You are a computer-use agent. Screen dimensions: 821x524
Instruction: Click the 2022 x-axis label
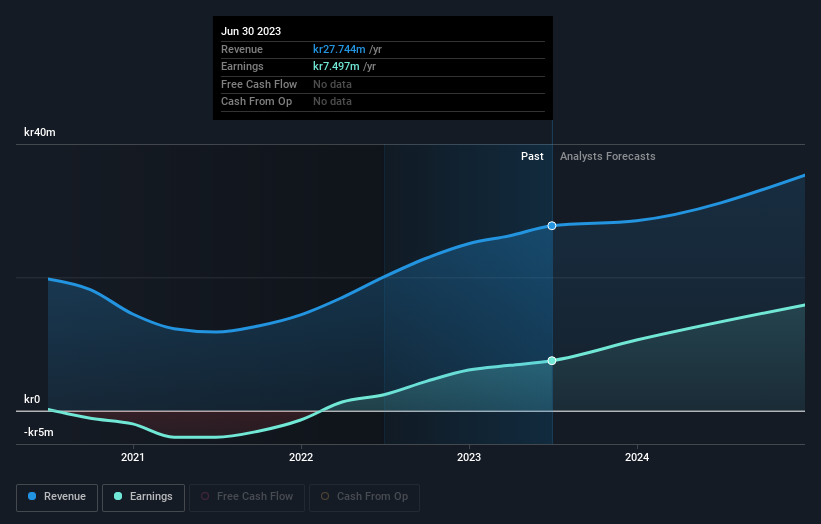pos(301,458)
